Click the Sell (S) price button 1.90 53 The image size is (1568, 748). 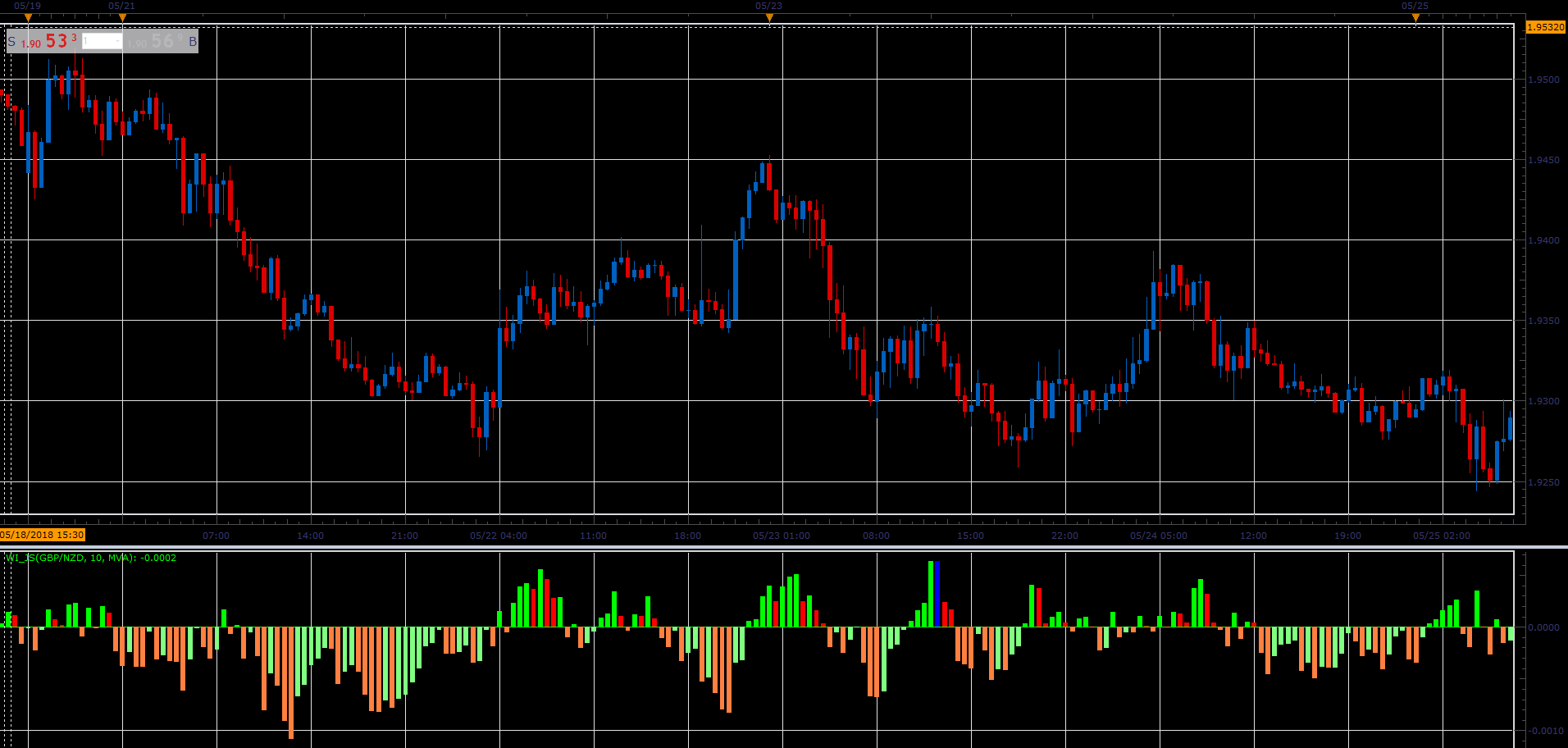coord(44,41)
